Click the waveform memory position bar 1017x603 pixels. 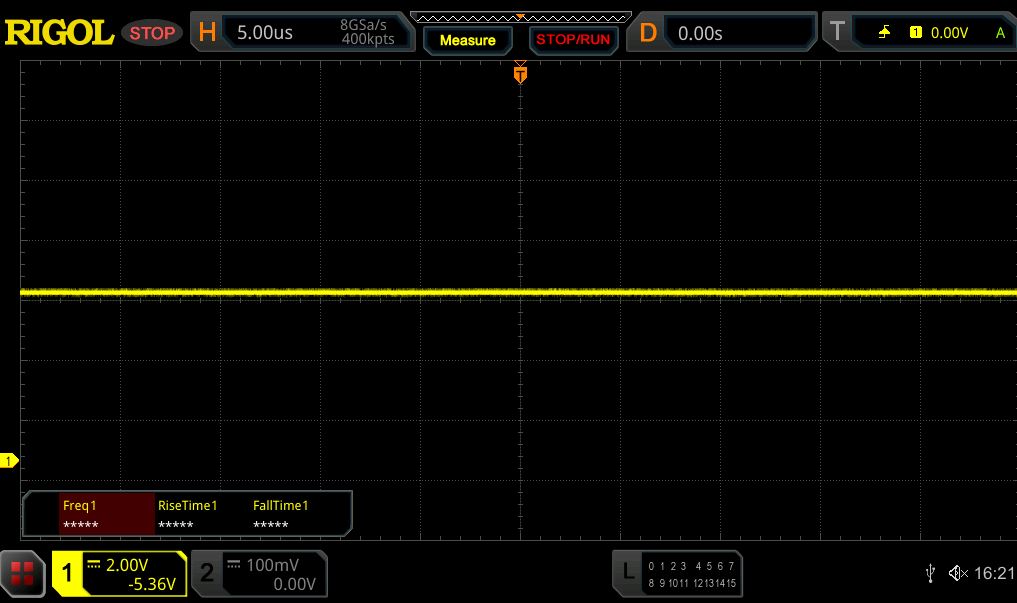pos(520,17)
